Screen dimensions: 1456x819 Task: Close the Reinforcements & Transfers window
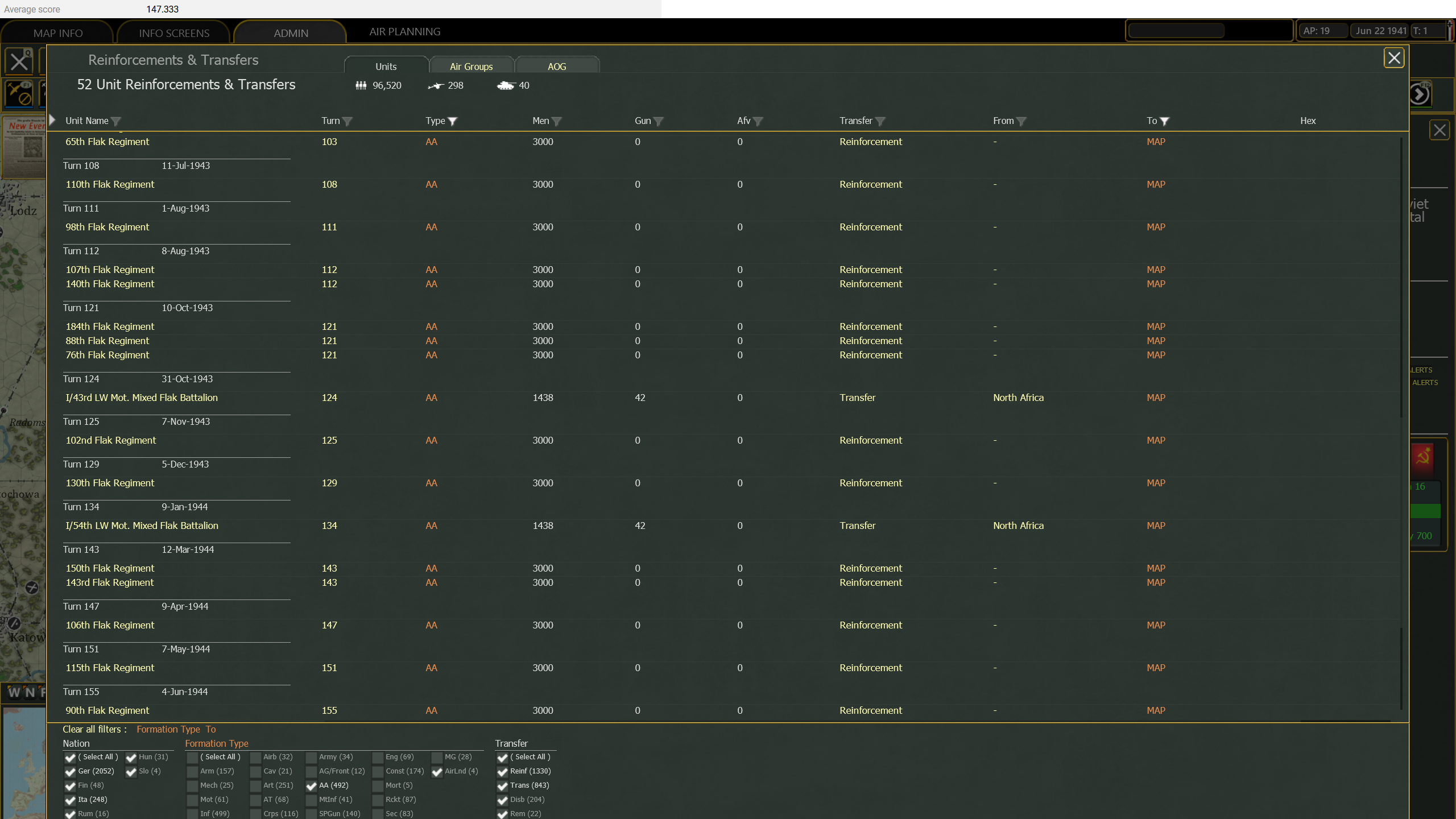1393,58
